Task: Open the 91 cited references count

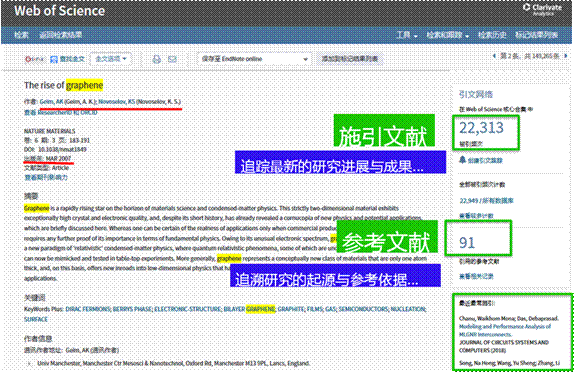Action: pos(467,243)
